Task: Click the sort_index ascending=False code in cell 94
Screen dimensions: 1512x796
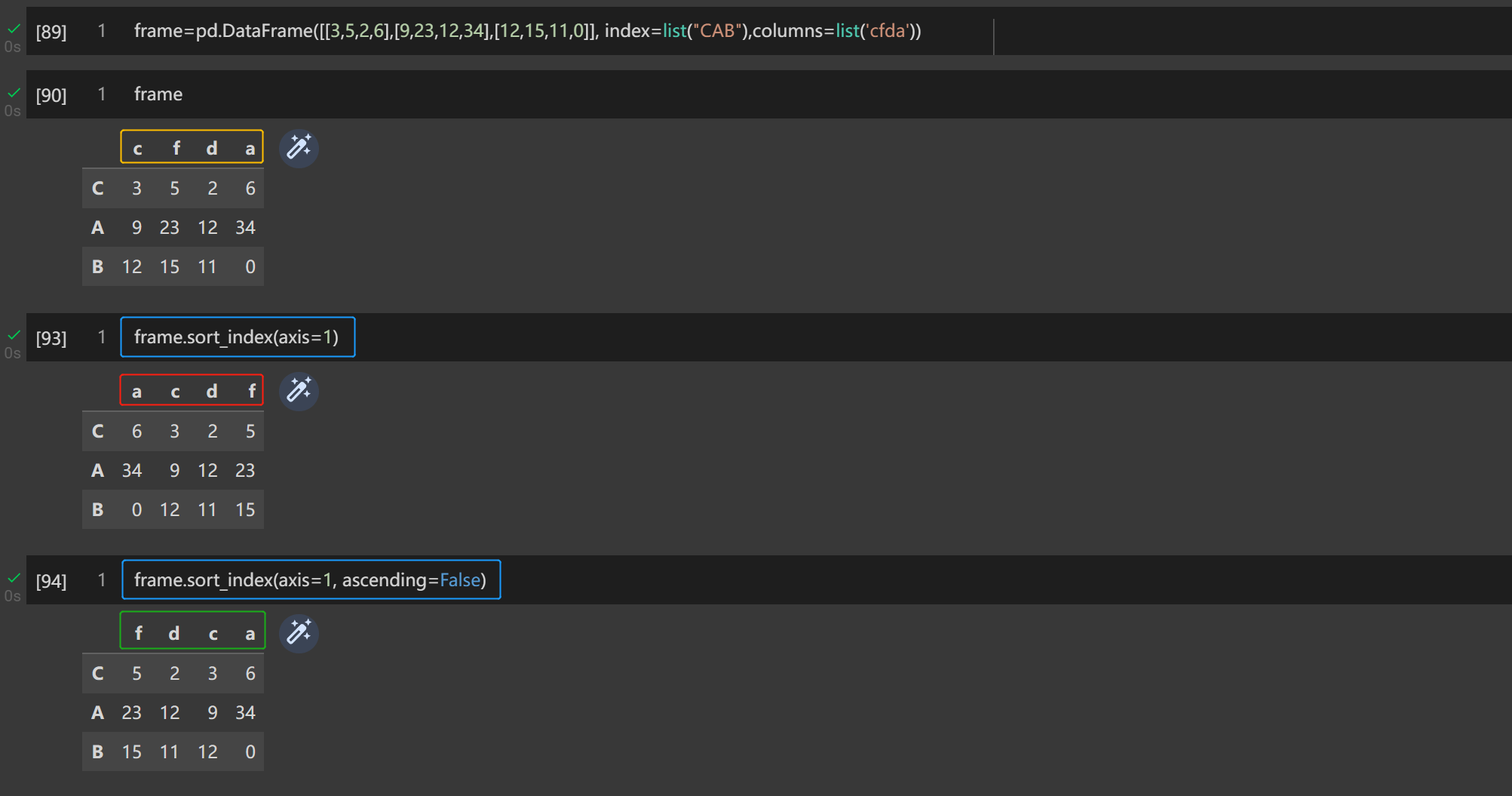Action: (310, 580)
